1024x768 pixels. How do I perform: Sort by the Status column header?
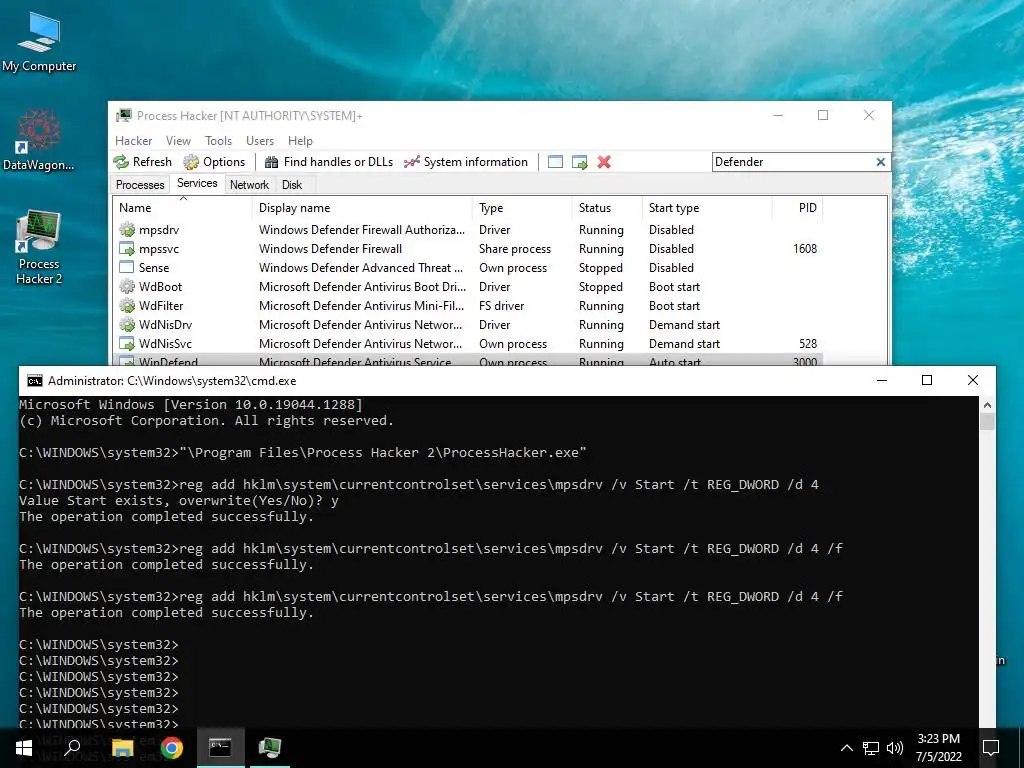(x=607, y=208)
